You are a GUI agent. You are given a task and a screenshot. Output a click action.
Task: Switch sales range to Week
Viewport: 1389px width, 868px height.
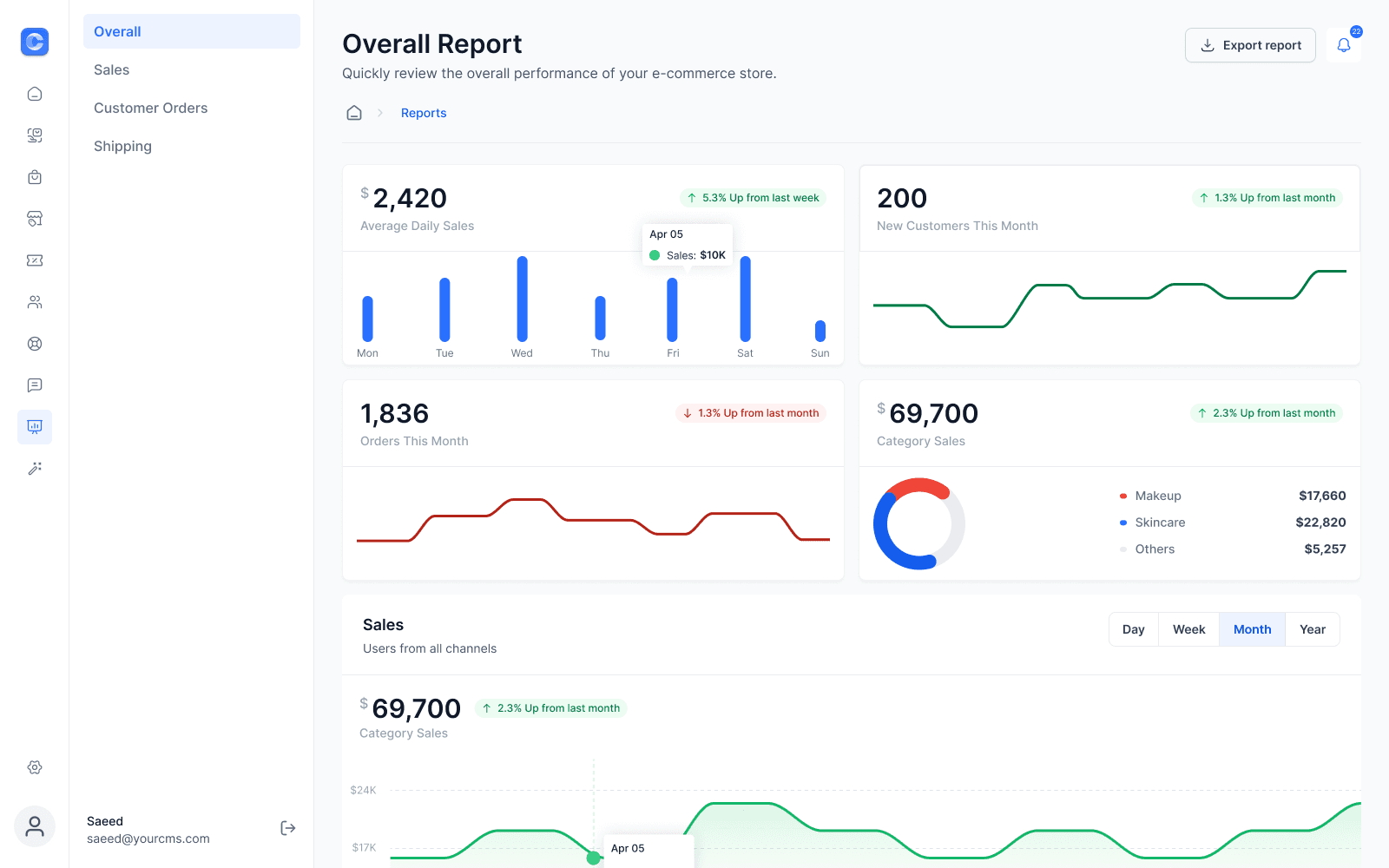pos(1189,629)
